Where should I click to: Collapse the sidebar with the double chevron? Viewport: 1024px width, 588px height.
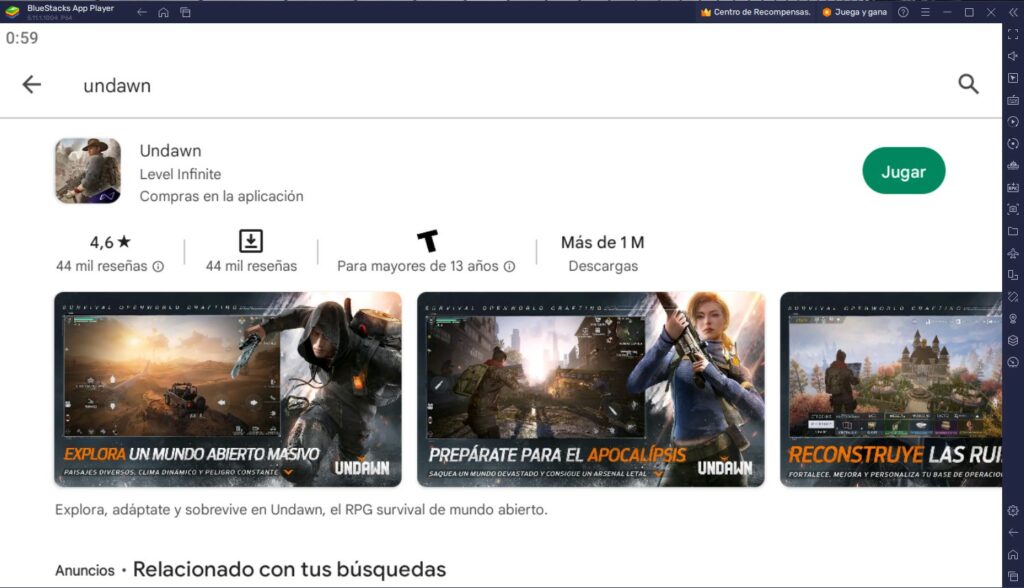1014,12
